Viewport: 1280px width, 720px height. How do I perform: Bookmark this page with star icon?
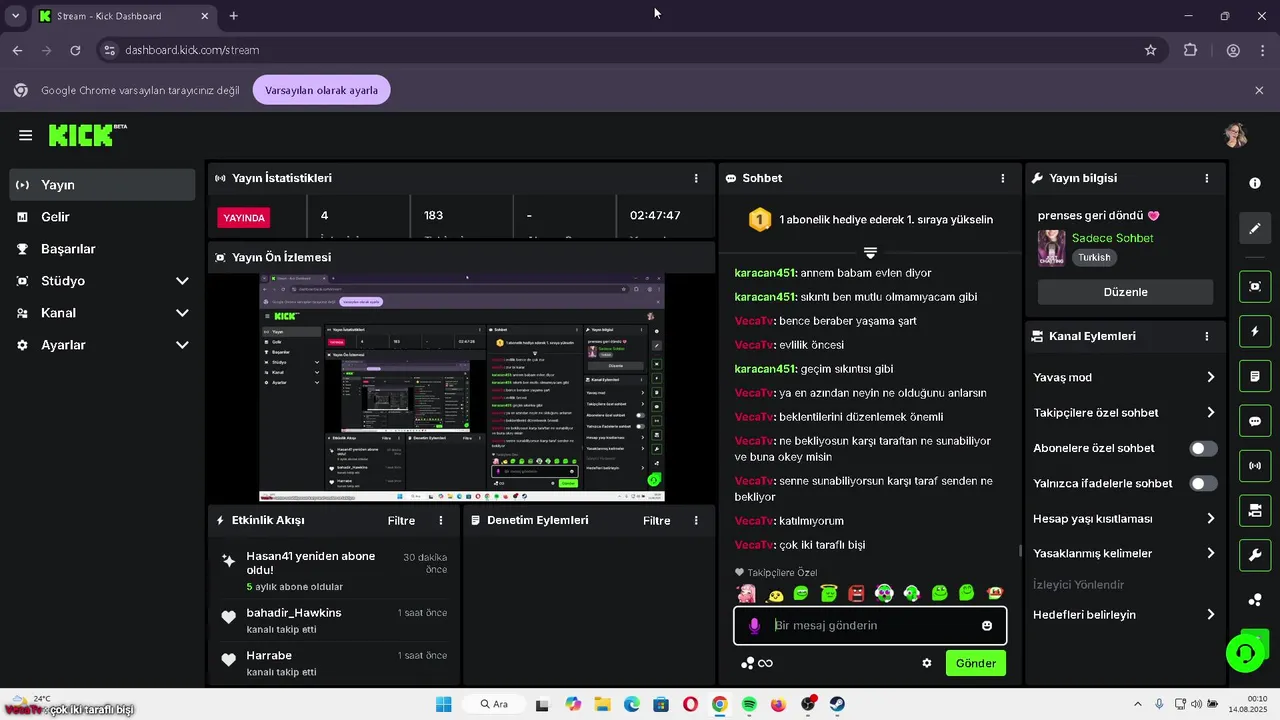click(x=1150, y=50)
